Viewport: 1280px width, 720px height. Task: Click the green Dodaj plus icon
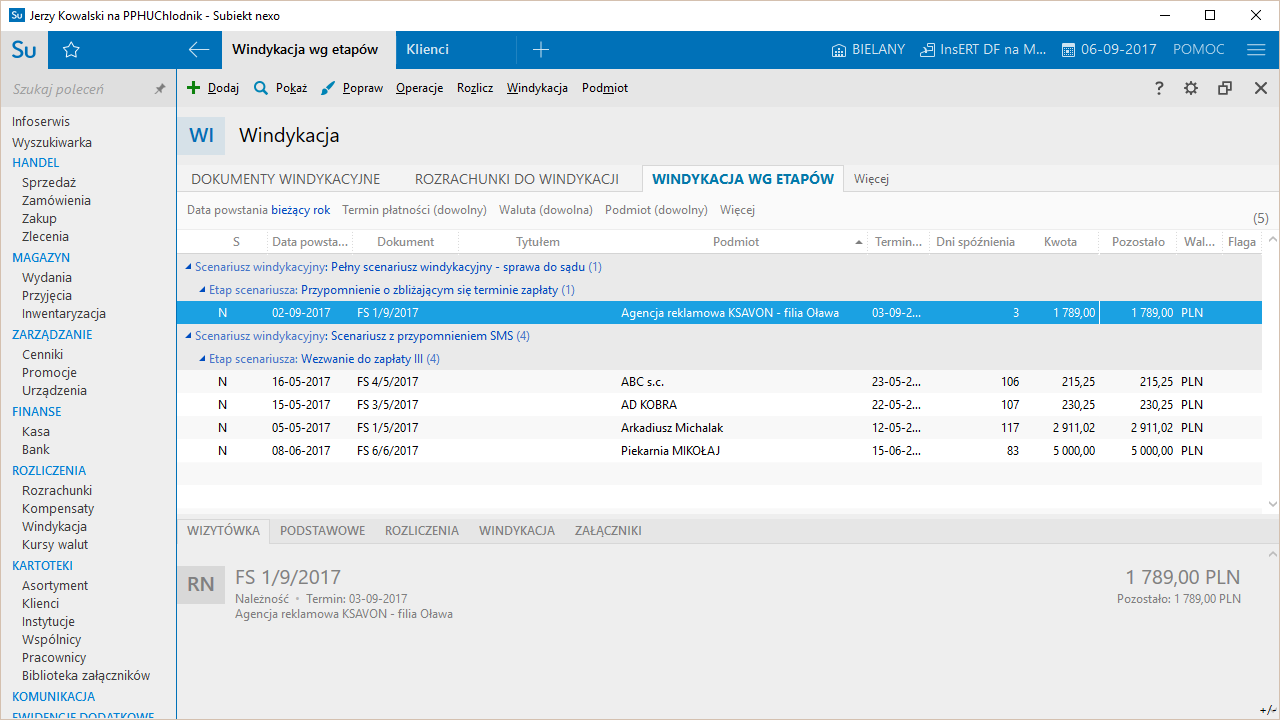194,88
